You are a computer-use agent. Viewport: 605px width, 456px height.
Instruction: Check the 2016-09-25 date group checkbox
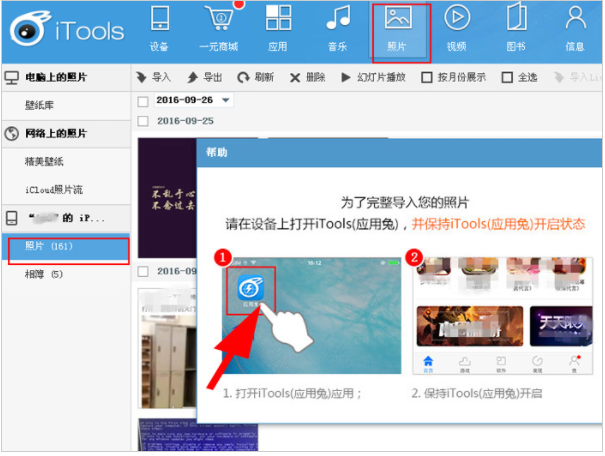[142, 120]
